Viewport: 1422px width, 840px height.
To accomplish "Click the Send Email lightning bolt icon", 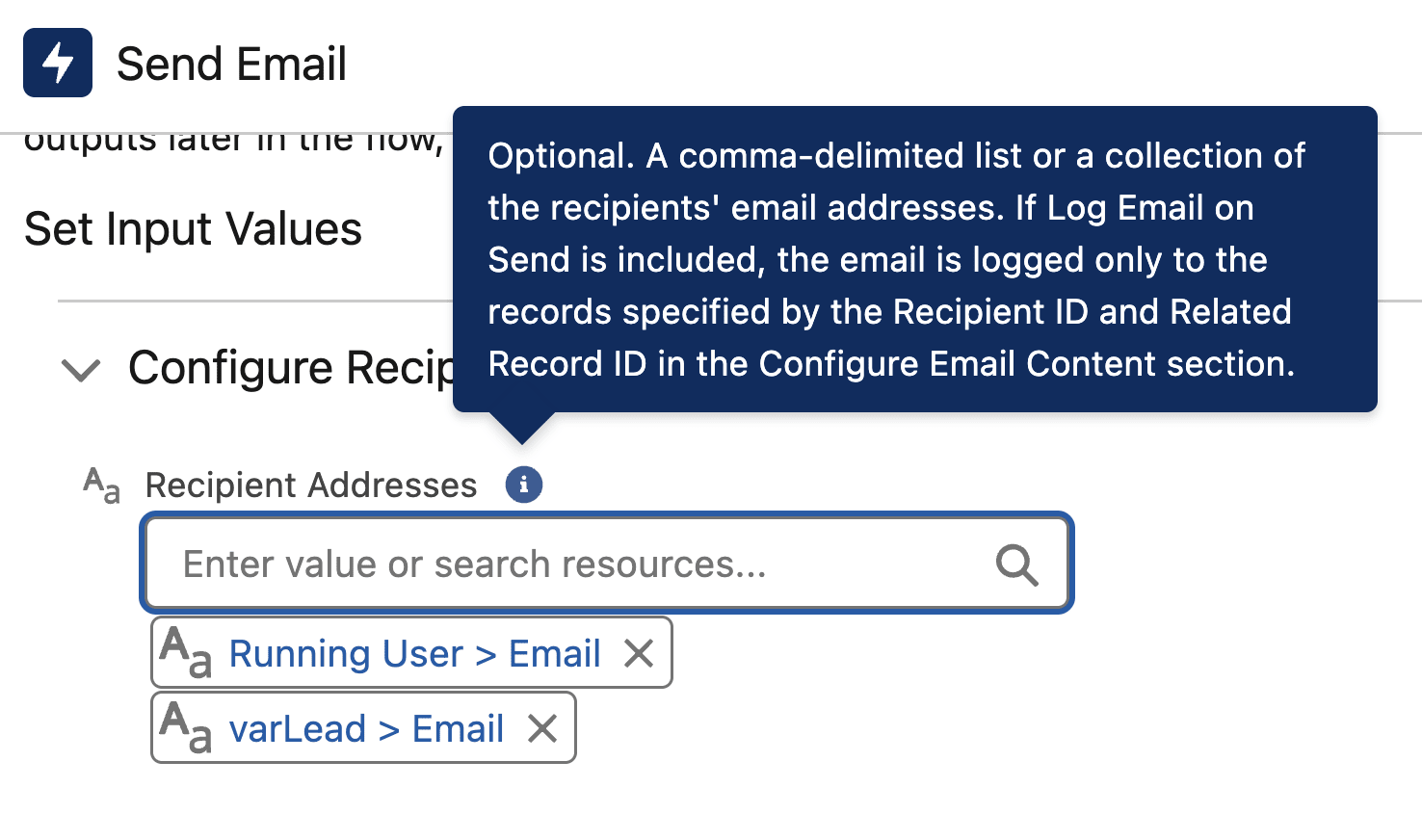I will point(58,63).
